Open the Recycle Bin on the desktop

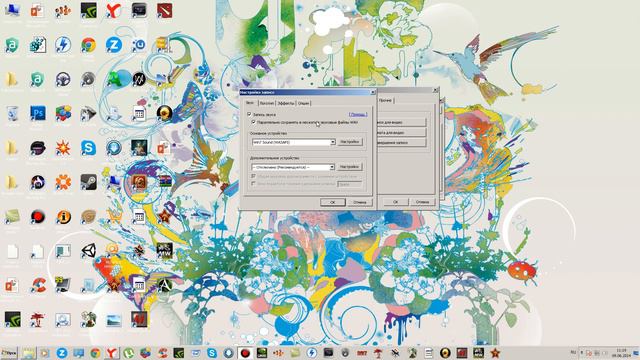pyautogui.click(x=12, y=113)
